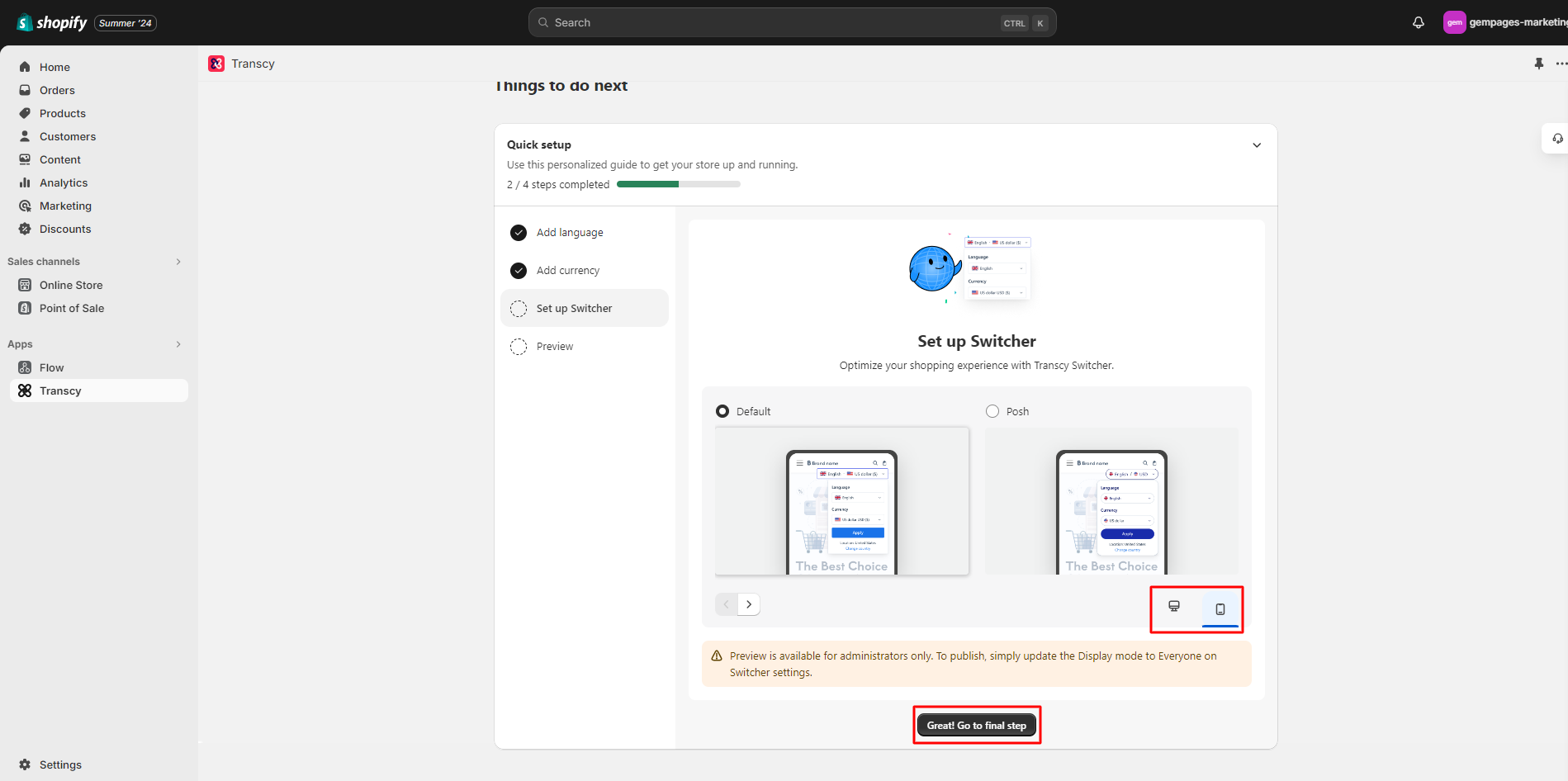Click the gempages-marketing account avatar
The height and width of the screenshot is (781, 1568).
pos(1454,23)
